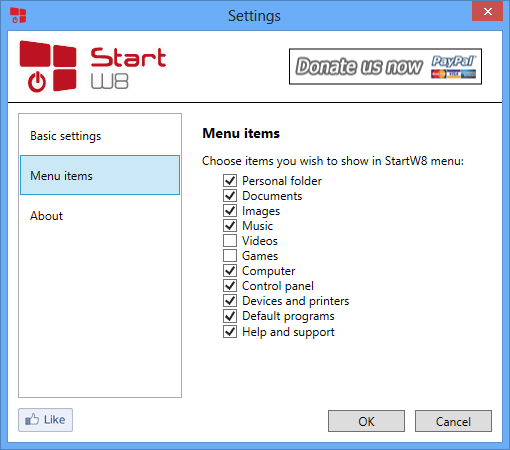Uncheck the Documents checkbox
This screenshot has width=510, height=450.
click(x=230, y=195)
